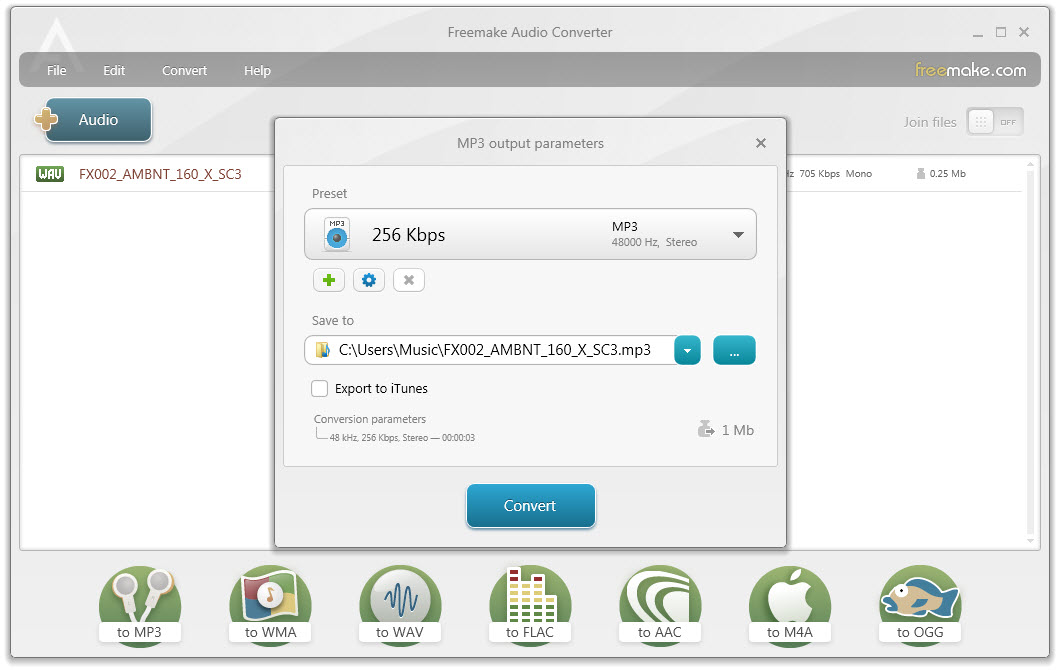Open the Convert menu
This screenshot has width=1060, height=670.
coord(184,70)
